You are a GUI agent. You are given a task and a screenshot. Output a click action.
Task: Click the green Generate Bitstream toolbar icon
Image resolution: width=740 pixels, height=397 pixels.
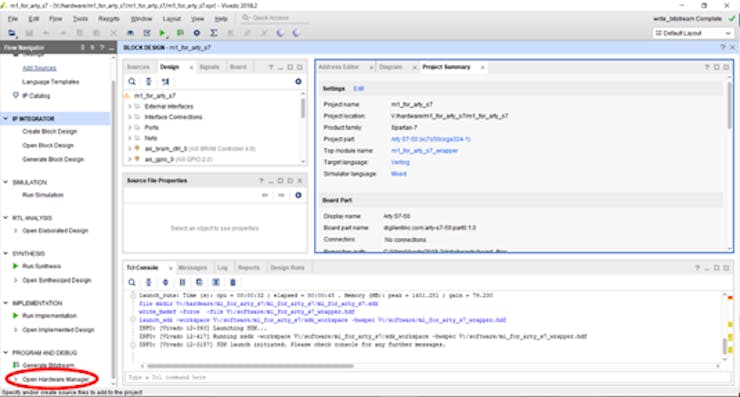(180, 33)
